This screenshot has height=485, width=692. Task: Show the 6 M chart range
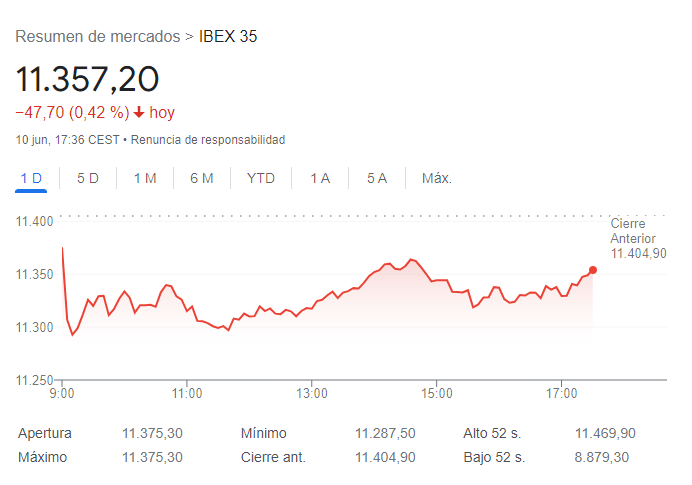coord(202,178)
